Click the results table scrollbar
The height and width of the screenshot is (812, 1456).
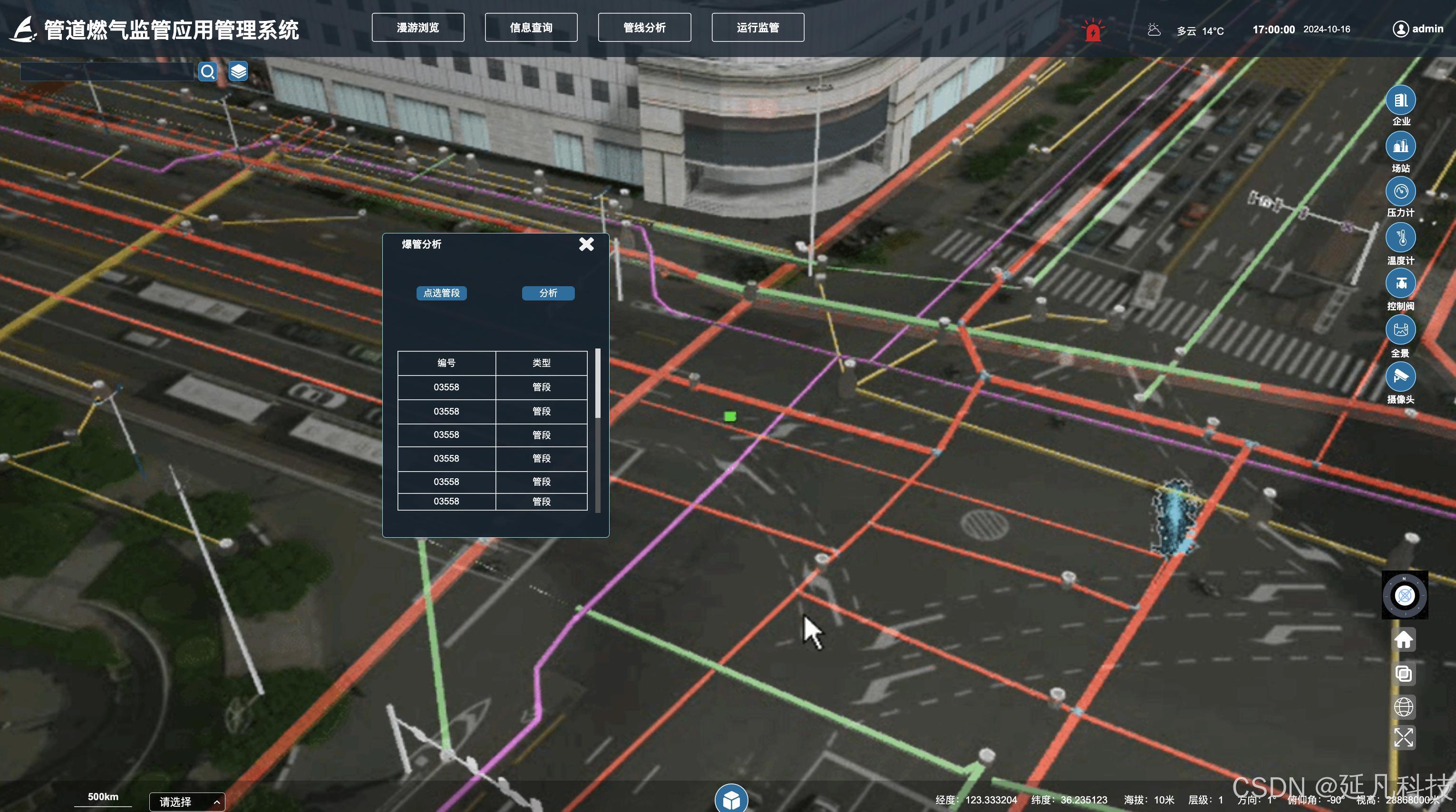(598, 384)
